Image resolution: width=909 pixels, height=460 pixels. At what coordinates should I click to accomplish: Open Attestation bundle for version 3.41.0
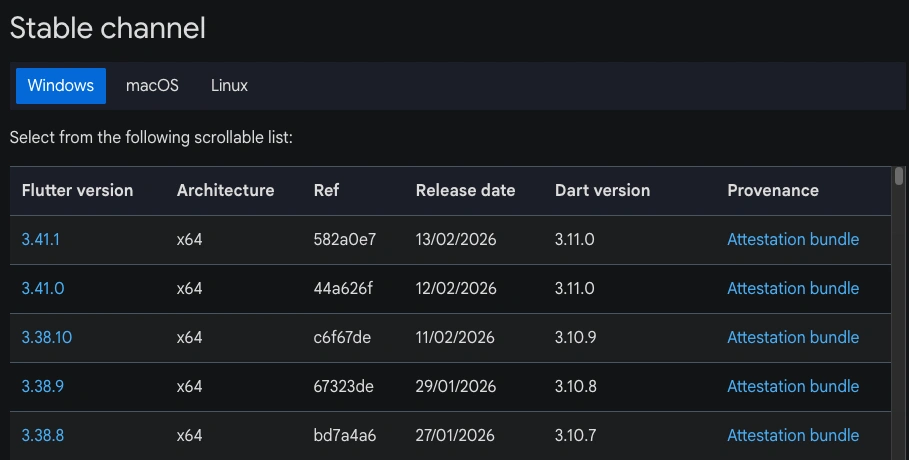(793, 288)
